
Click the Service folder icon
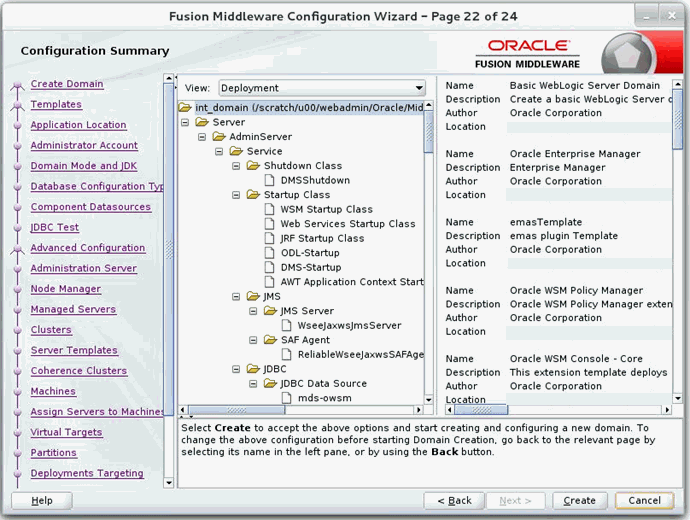(236, 151)
